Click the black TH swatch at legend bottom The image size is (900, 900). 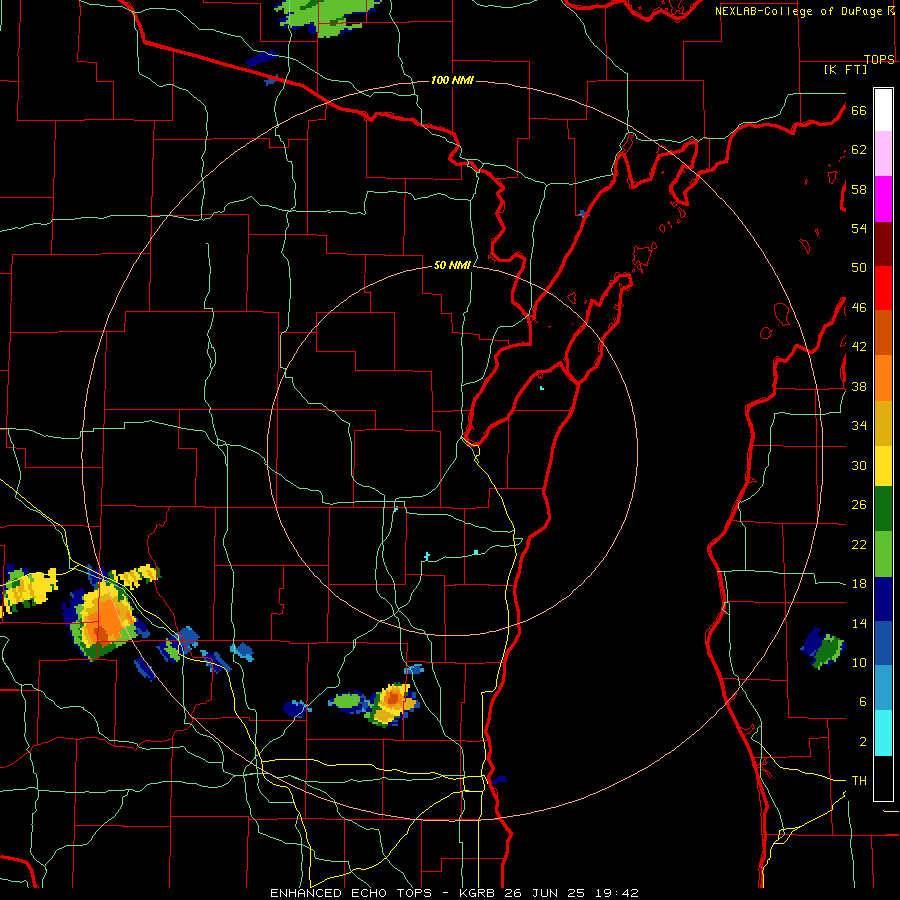(x=883, y=778)
